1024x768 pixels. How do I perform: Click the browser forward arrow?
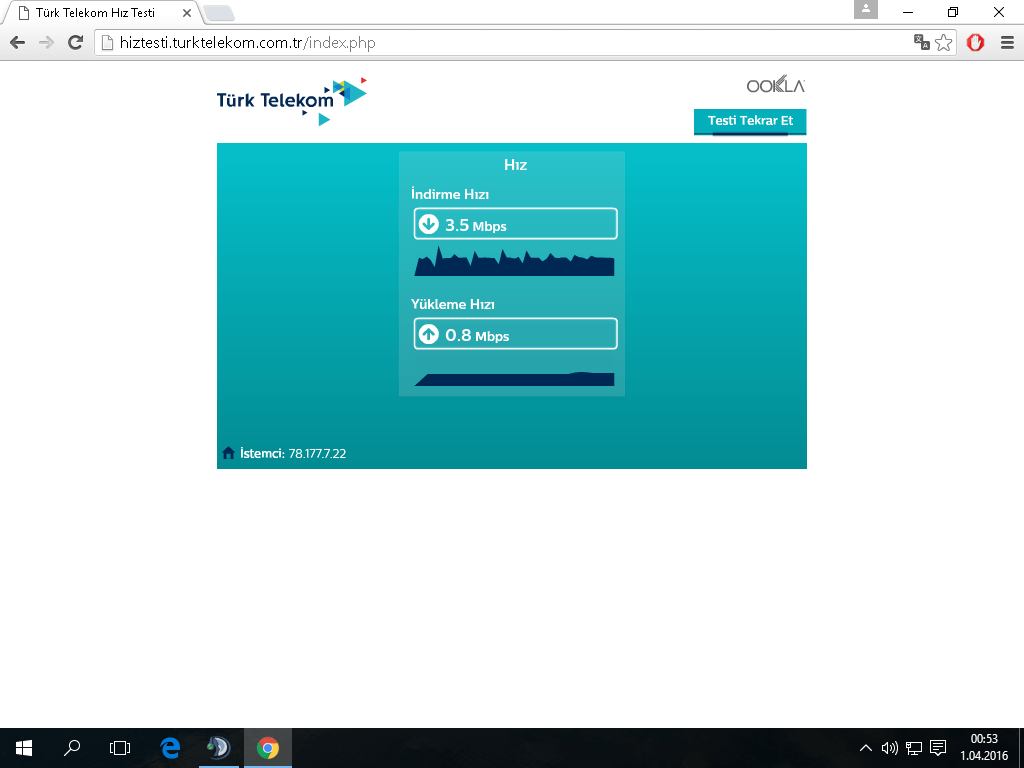[x=46, y=43]
